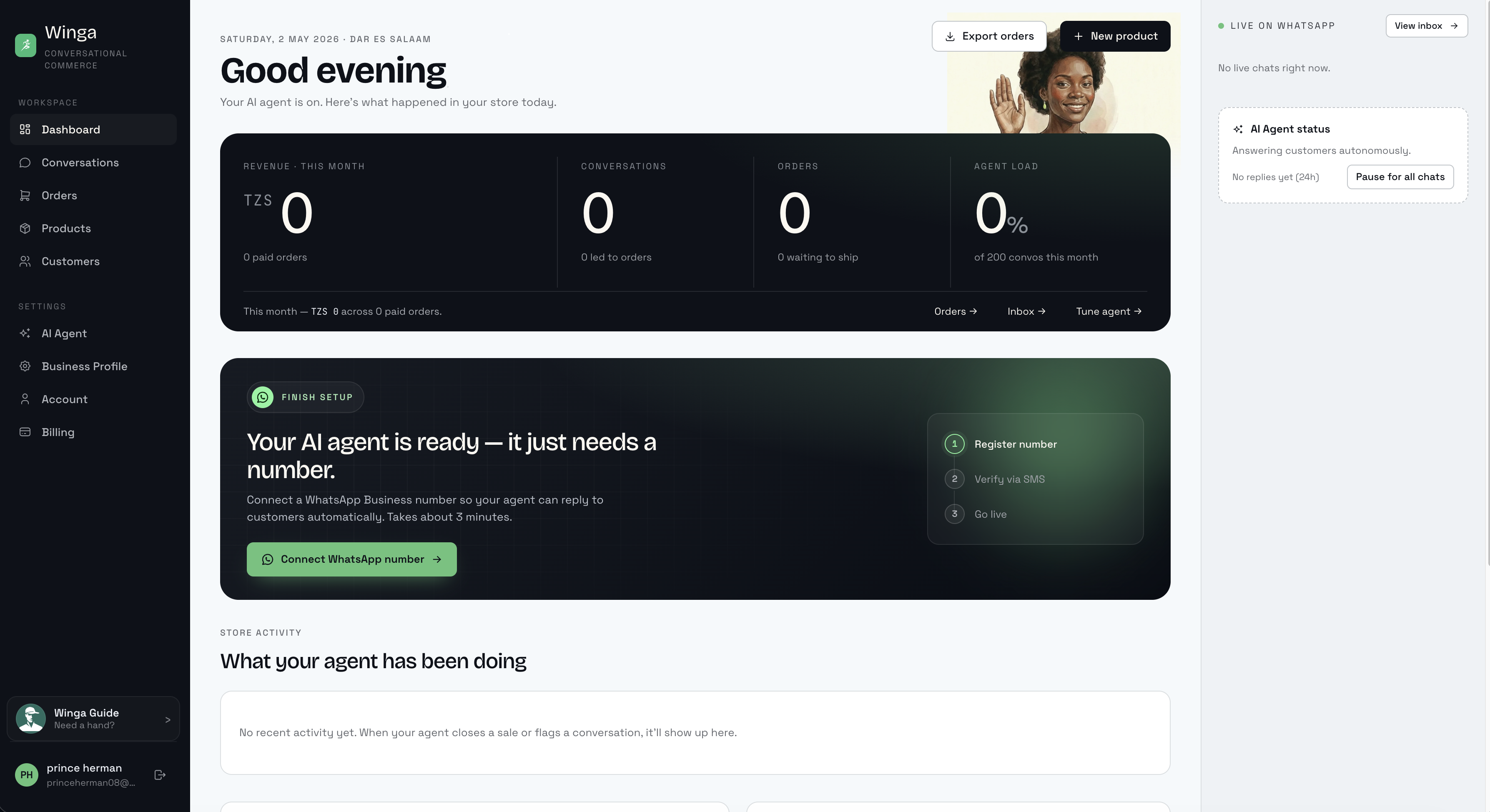Expand the Winga Guide chevron
The width and height of the screenshot is (1490, 812).
[x=168, y=719]
